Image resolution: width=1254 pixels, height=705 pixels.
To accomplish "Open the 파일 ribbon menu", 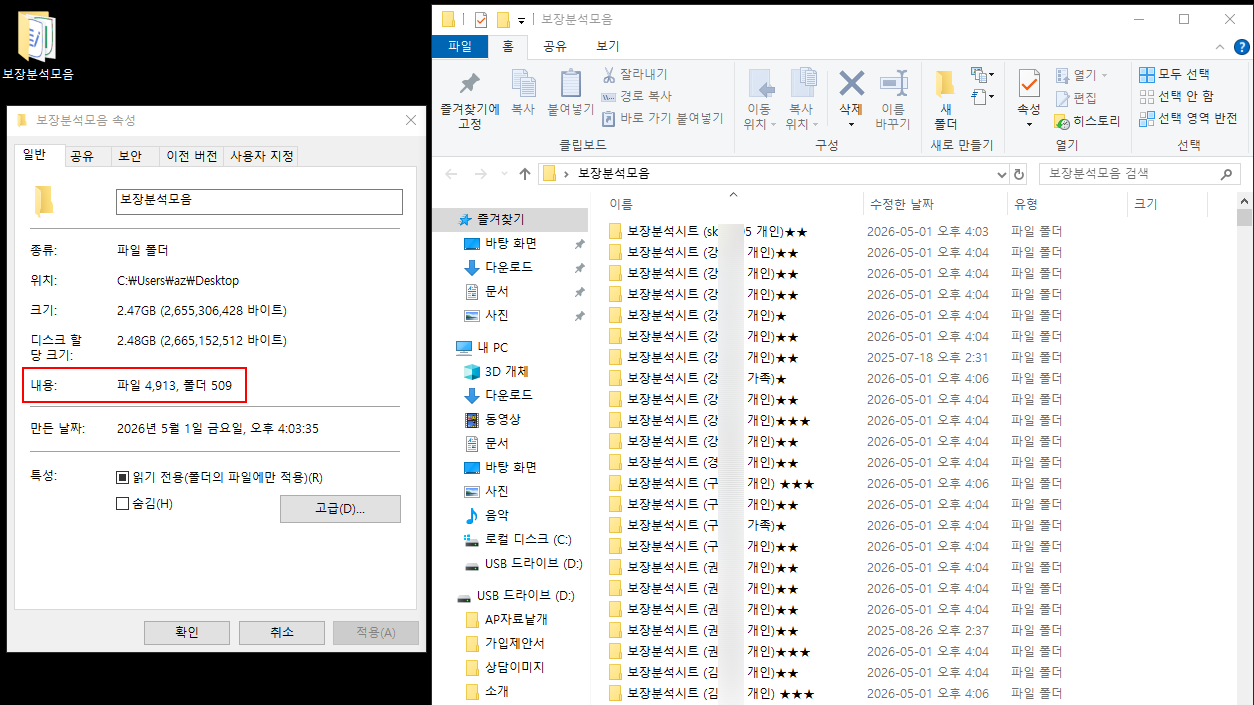I will (x=460, y=46).
